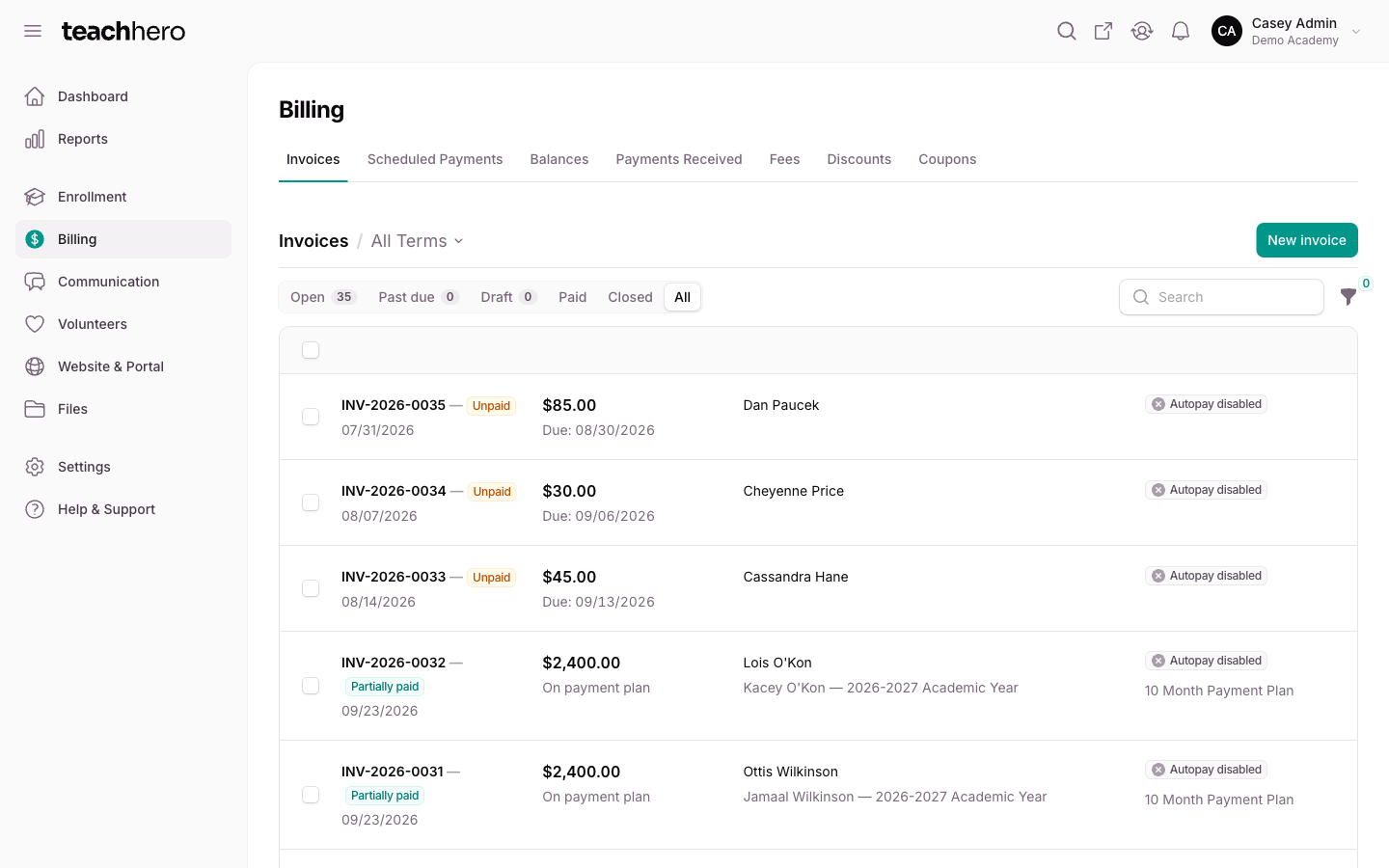The height and width of the screenshot is (868, 1389).
Task: Open the Discounts tab
Action: pyautogui.click(x=859, y=159)
